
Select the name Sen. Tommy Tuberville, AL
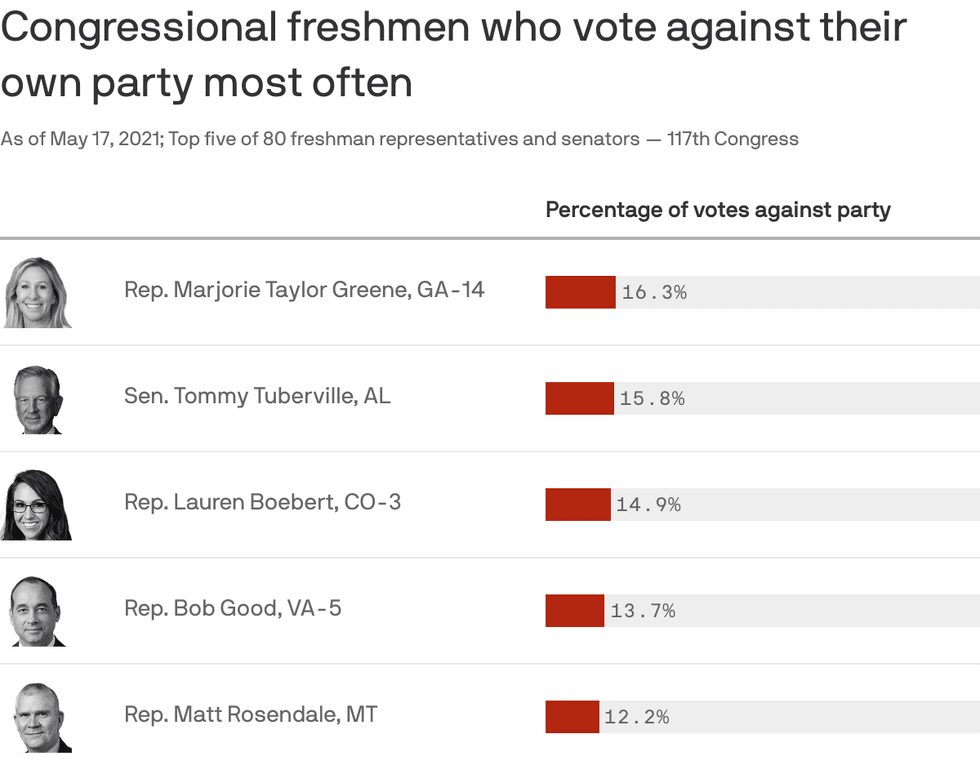[257, 396]
